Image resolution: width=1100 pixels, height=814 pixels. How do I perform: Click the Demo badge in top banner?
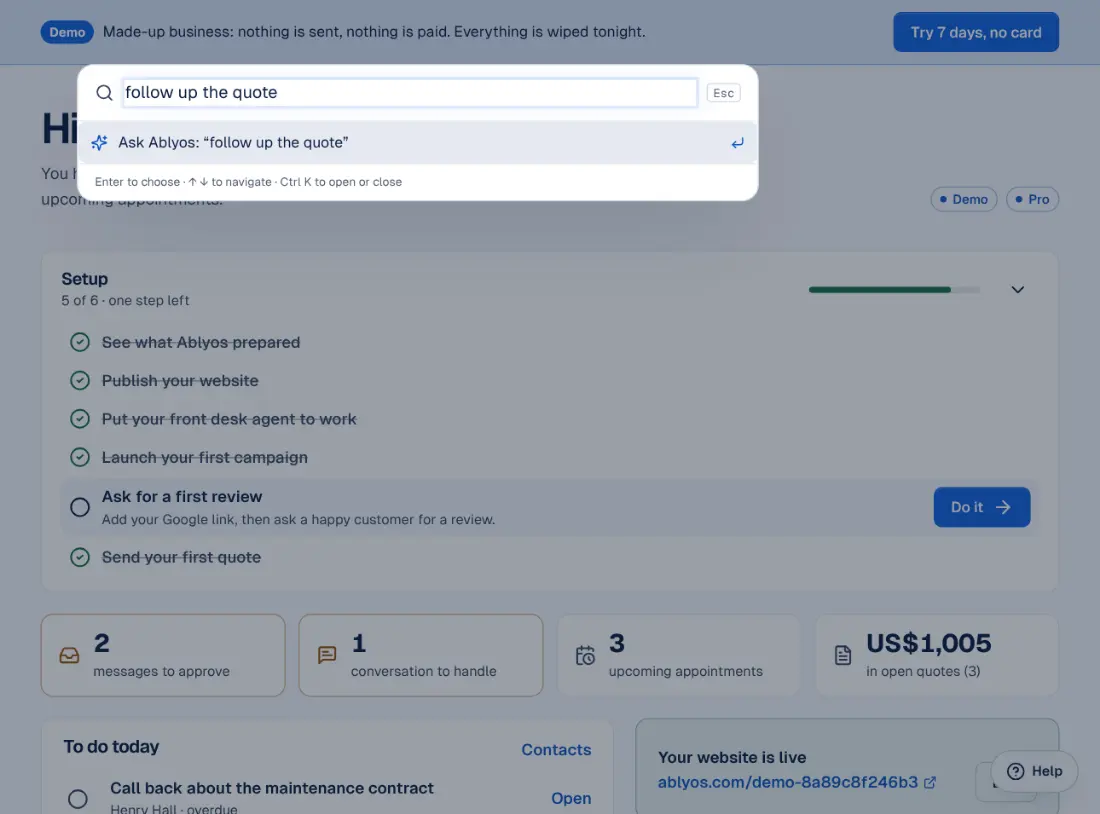pos(67,32)
